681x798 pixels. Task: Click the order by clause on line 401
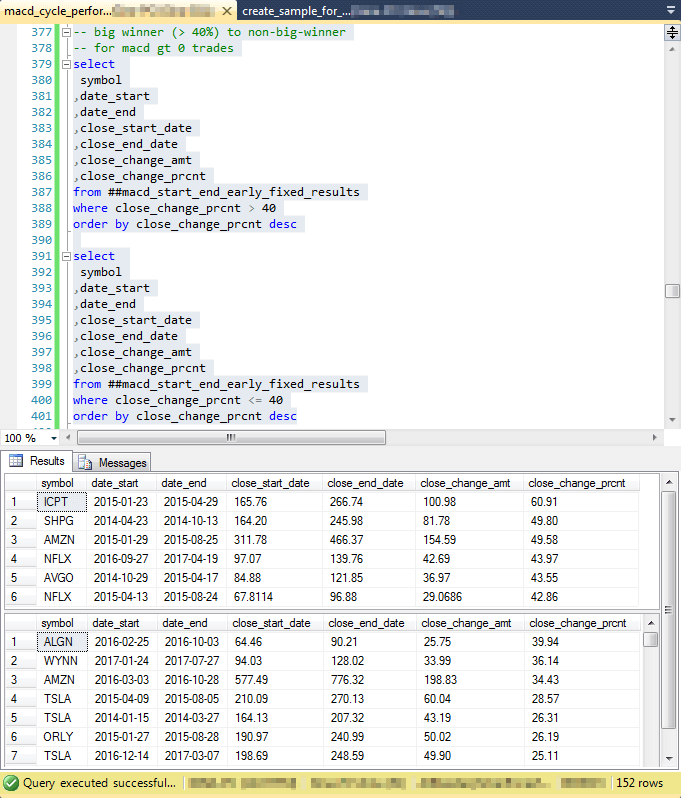(x=184, y=416)
